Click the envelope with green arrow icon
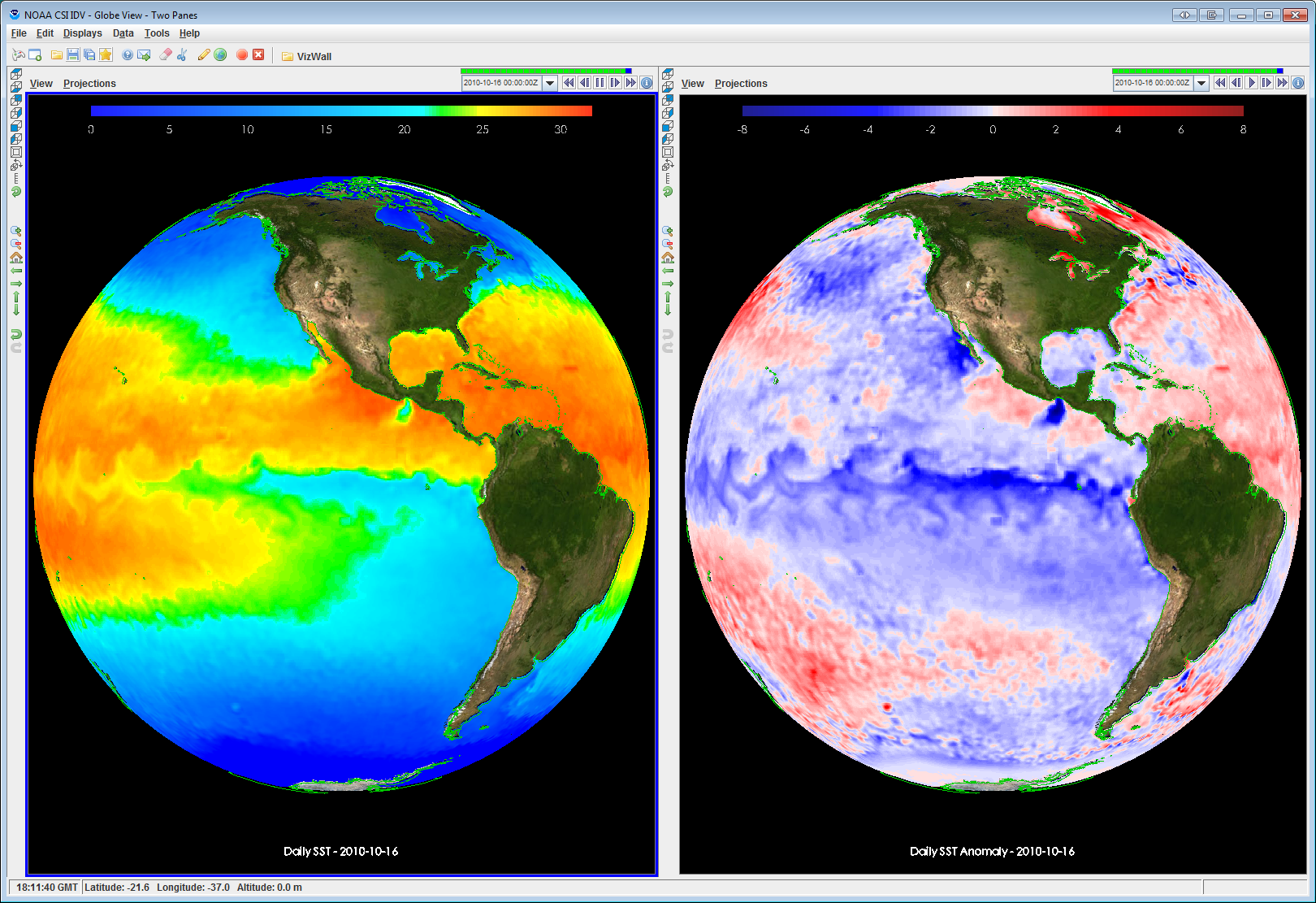Viewport: 1316px width, 903px height. pos(144,54)
